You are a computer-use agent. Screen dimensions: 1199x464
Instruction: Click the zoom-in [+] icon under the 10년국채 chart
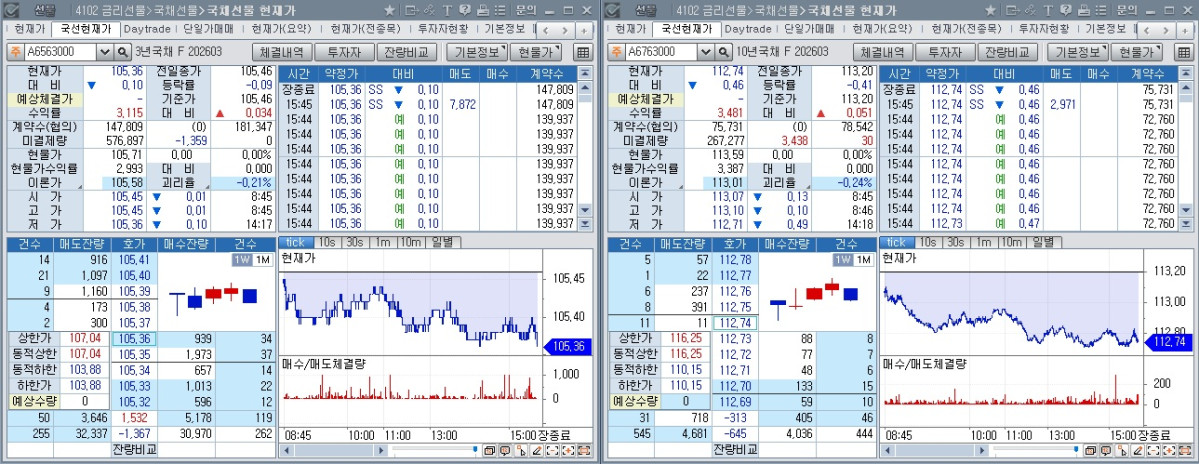tap(1169, 451)
